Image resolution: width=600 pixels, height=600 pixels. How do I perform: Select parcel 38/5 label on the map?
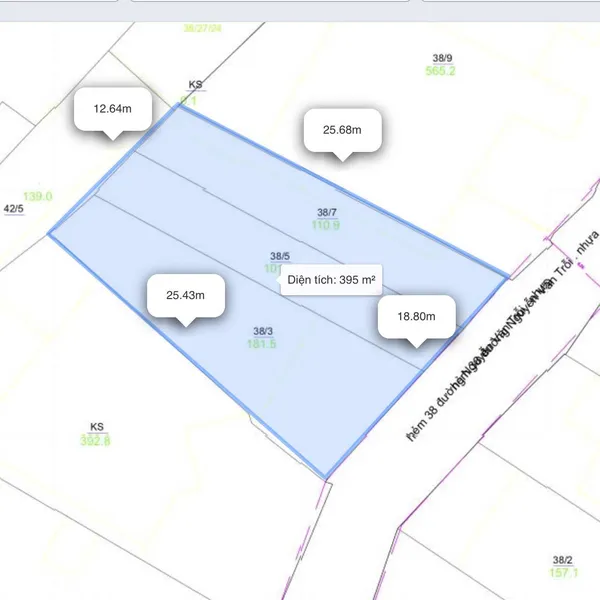click(279, 257)
